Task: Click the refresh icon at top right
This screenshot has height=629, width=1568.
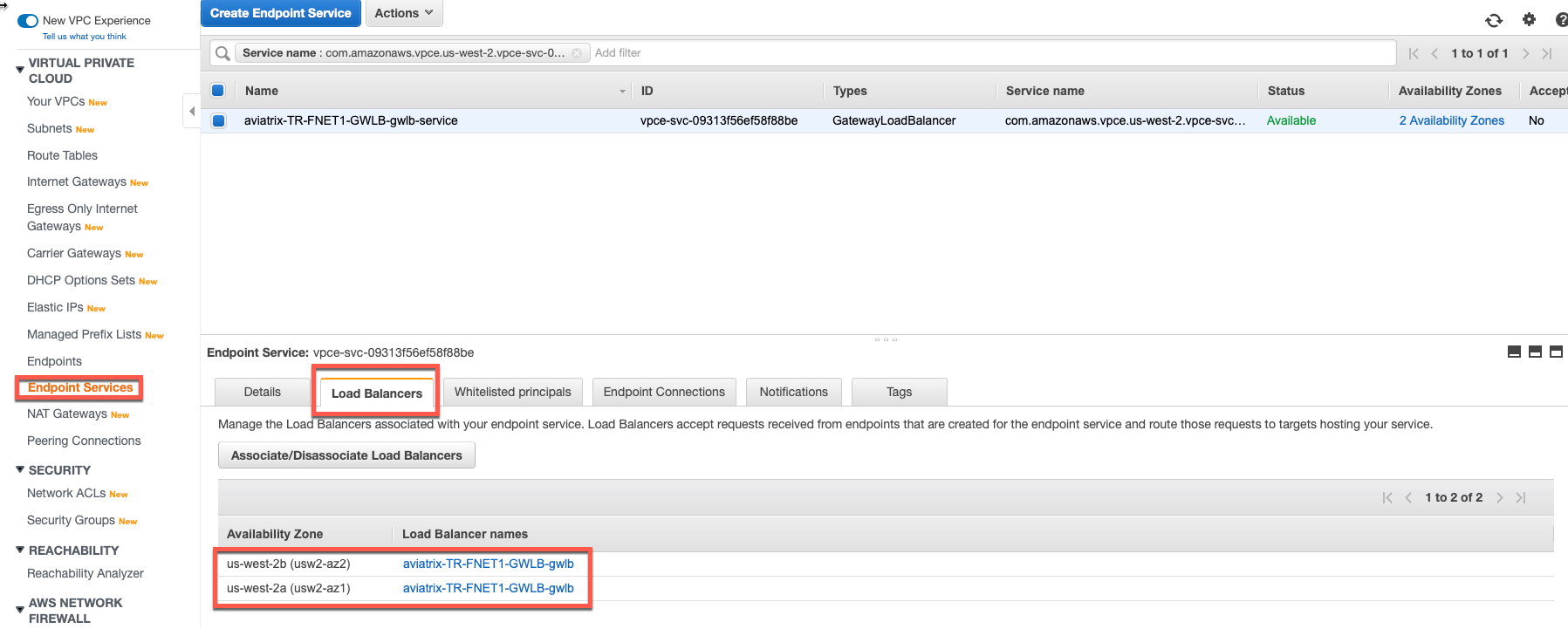Action: click(1494, 20)
